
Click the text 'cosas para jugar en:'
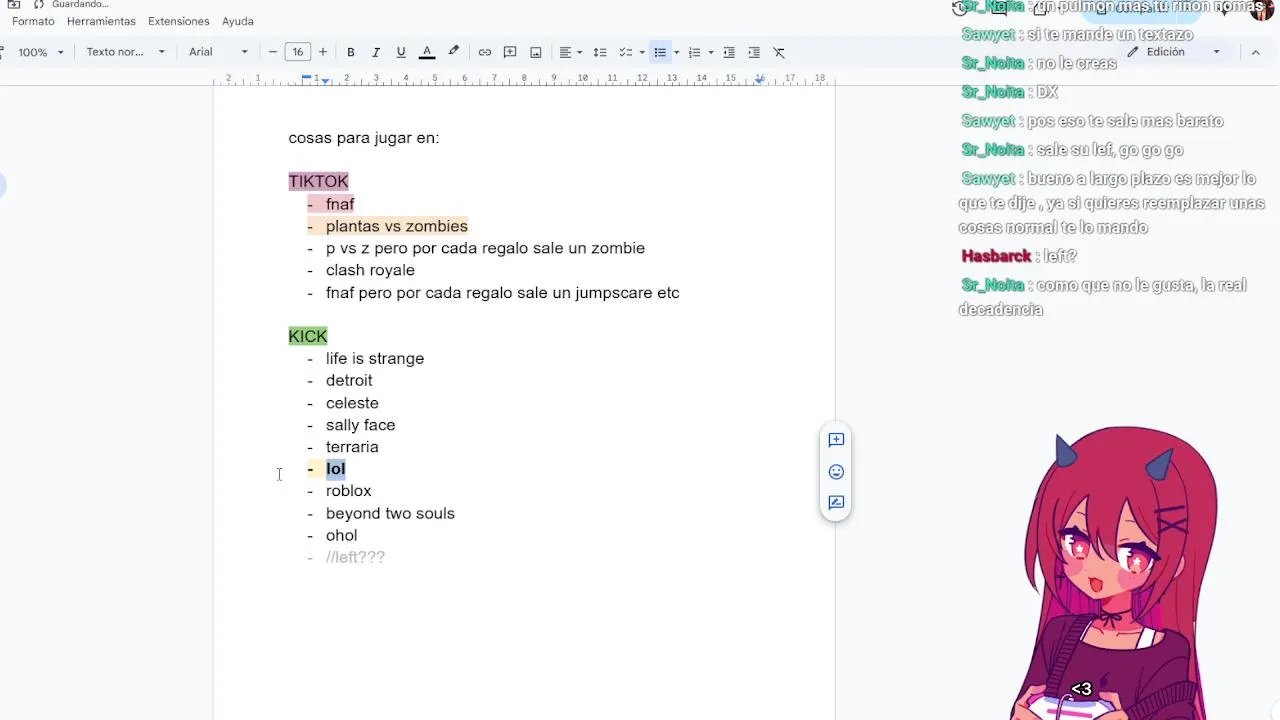364,138
